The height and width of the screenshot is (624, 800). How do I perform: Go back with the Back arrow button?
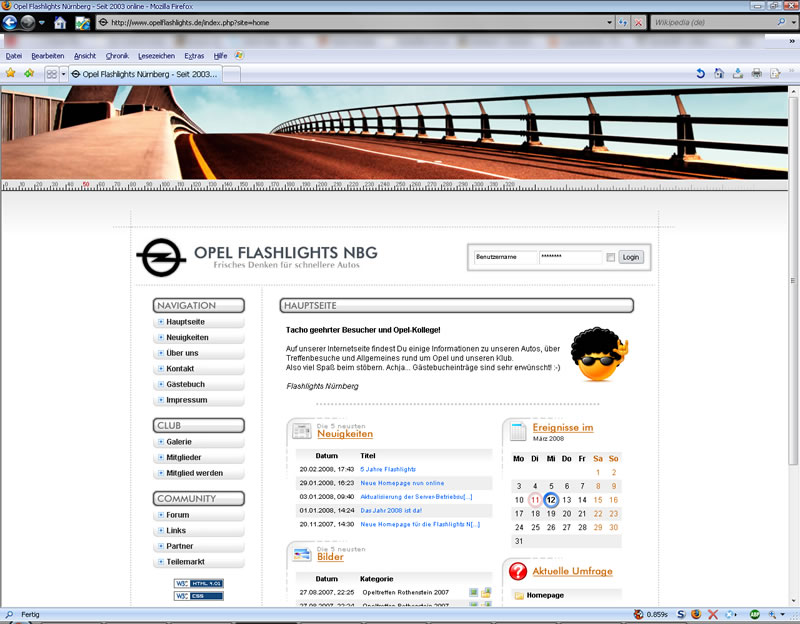tap(10, 22)
